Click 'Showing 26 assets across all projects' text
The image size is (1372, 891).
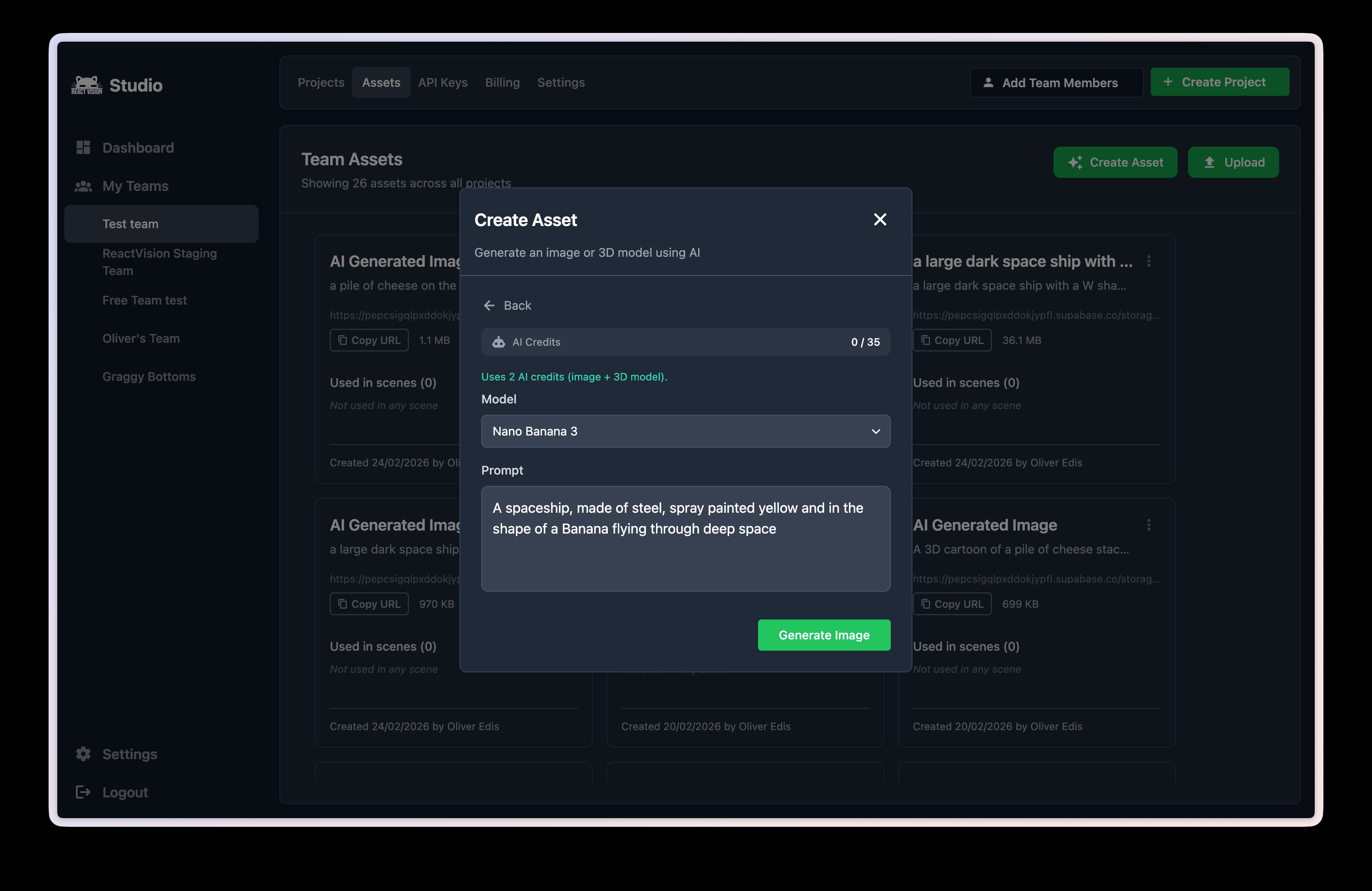pos(406,183)
